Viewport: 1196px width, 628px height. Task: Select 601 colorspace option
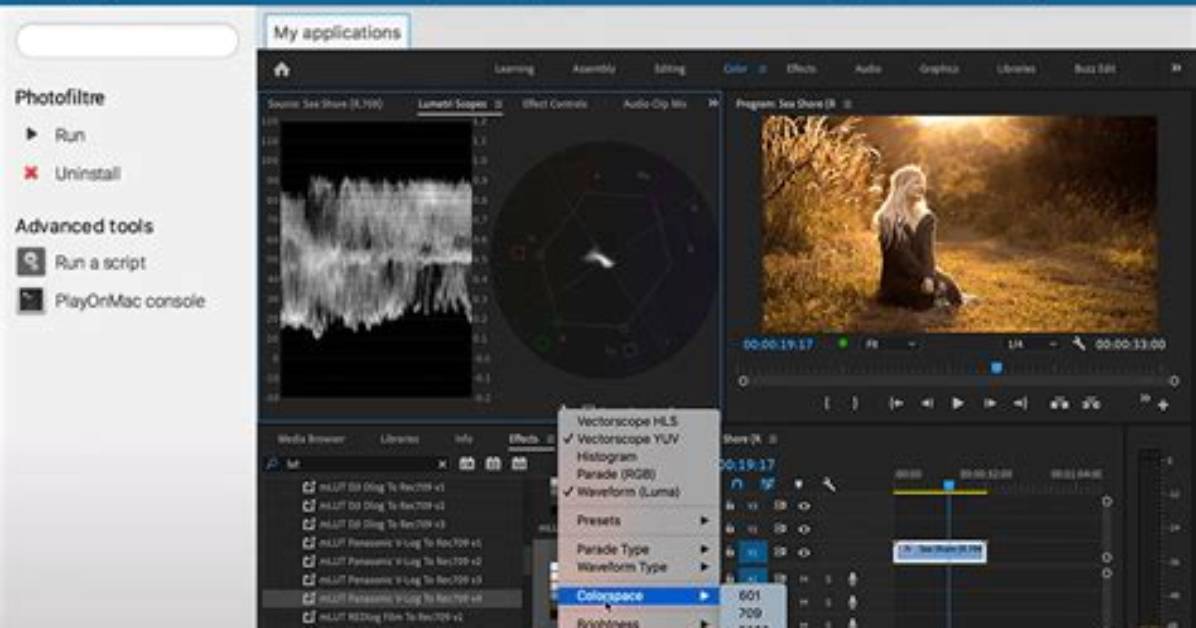click(751, 595)
